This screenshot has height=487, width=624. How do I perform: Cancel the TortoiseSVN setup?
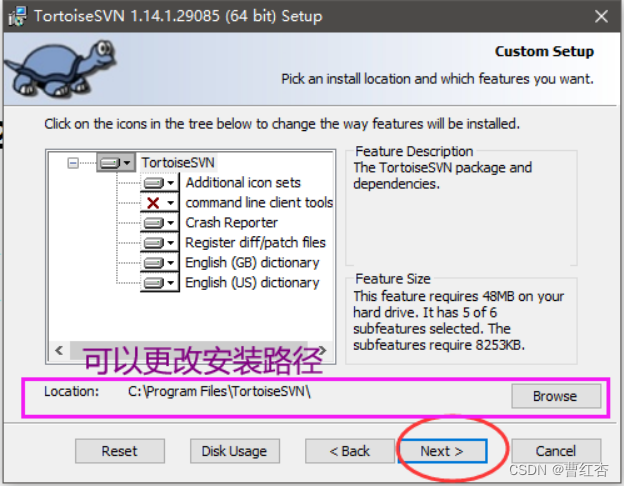coord(556,451)
